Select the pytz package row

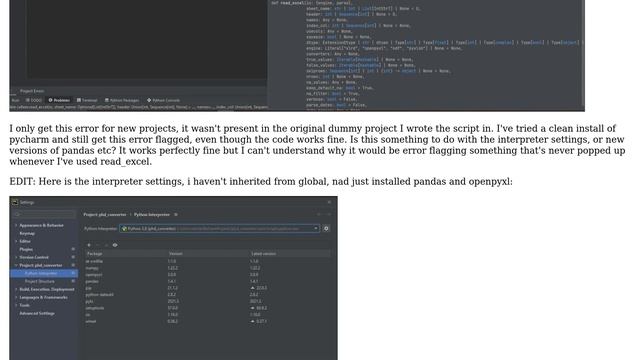point(208,301)
